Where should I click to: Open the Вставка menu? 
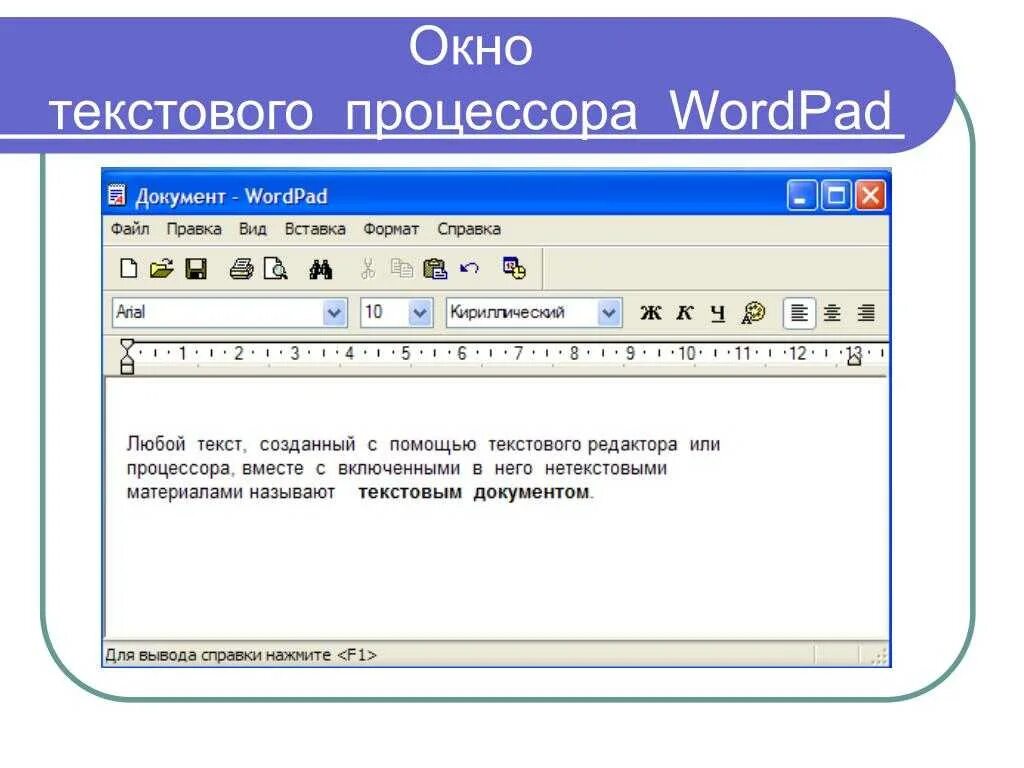click(x=315, y=229)
